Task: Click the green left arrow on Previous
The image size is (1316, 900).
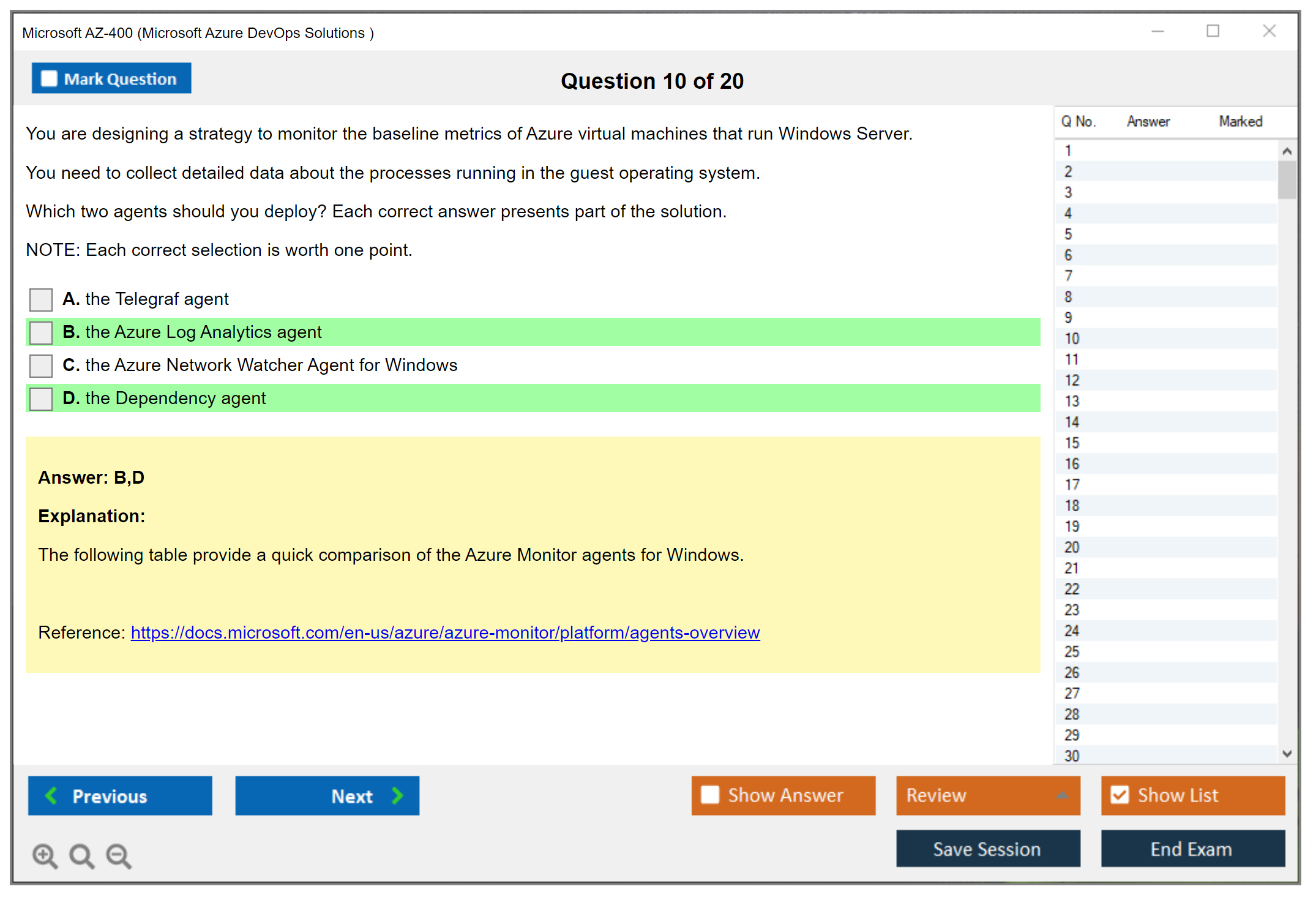Action: pyautogui.click(x=52, y=795)
